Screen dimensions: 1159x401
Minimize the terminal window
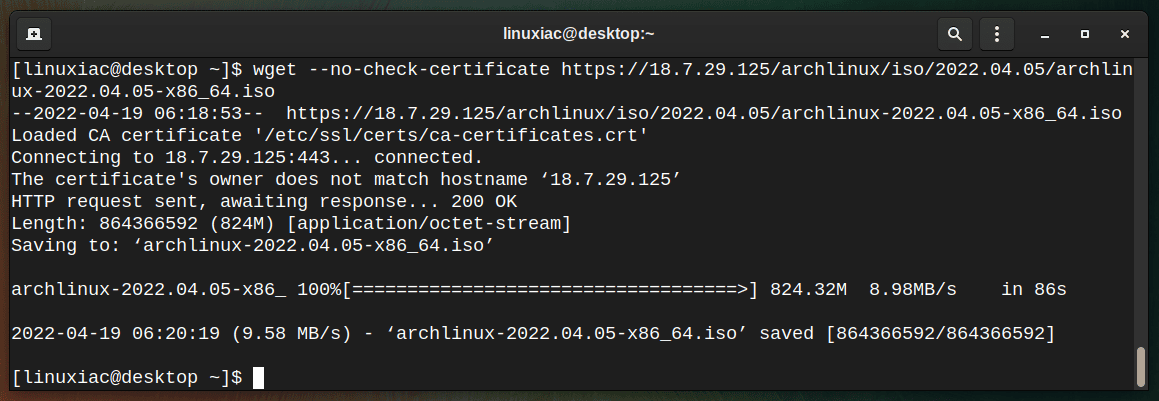tap(1045, 34)
